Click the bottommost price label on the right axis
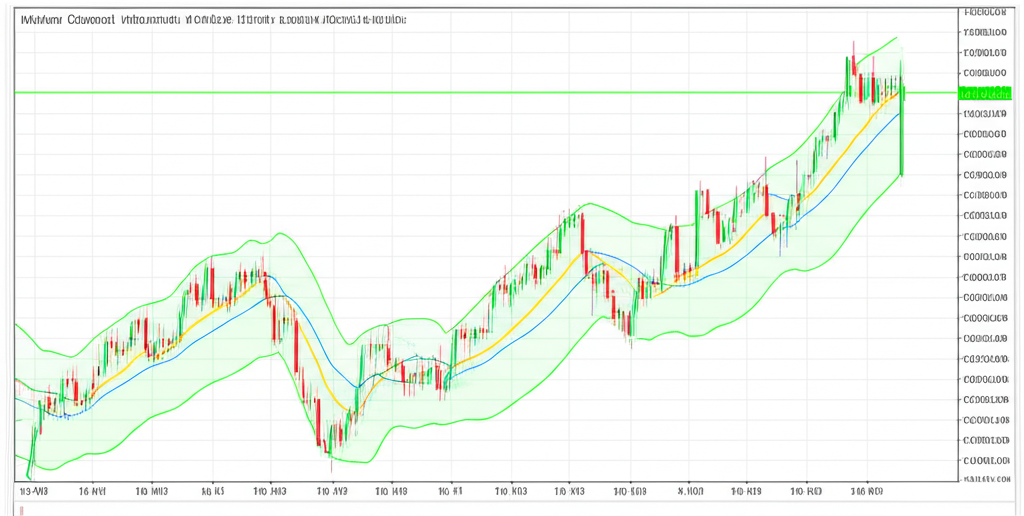 pyautogui.click(x=983, y=481)
